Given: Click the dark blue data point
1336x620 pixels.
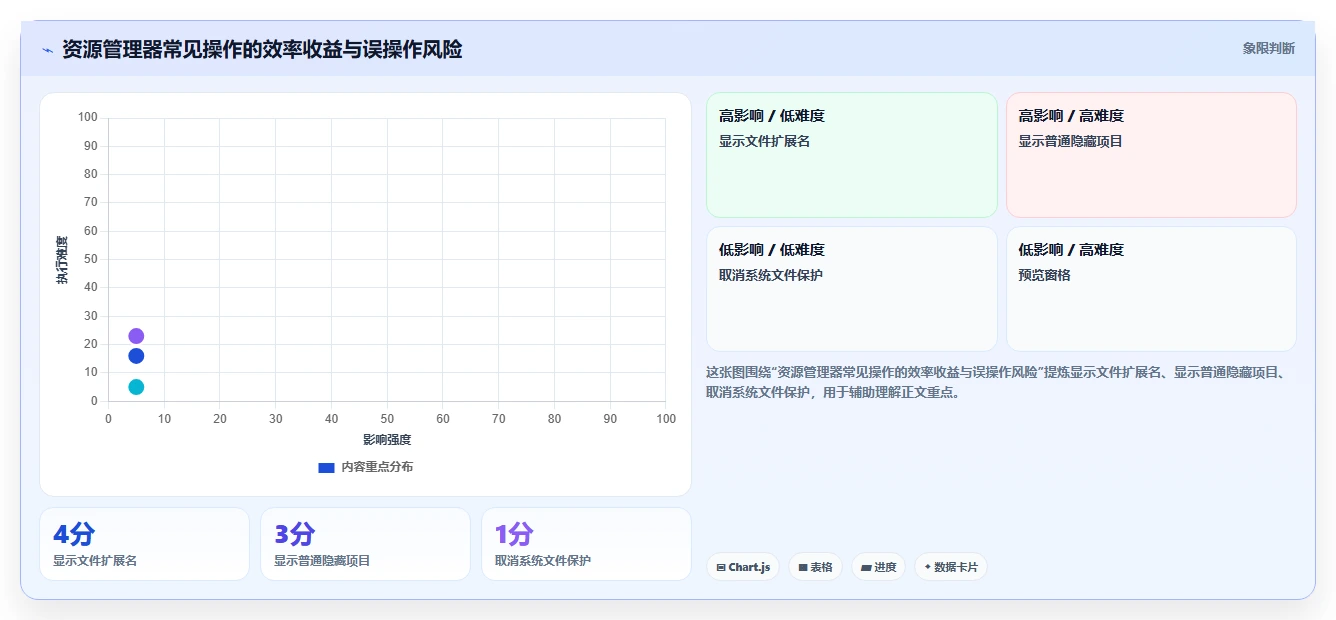Looking at the screenshot, I should [136, 356].
